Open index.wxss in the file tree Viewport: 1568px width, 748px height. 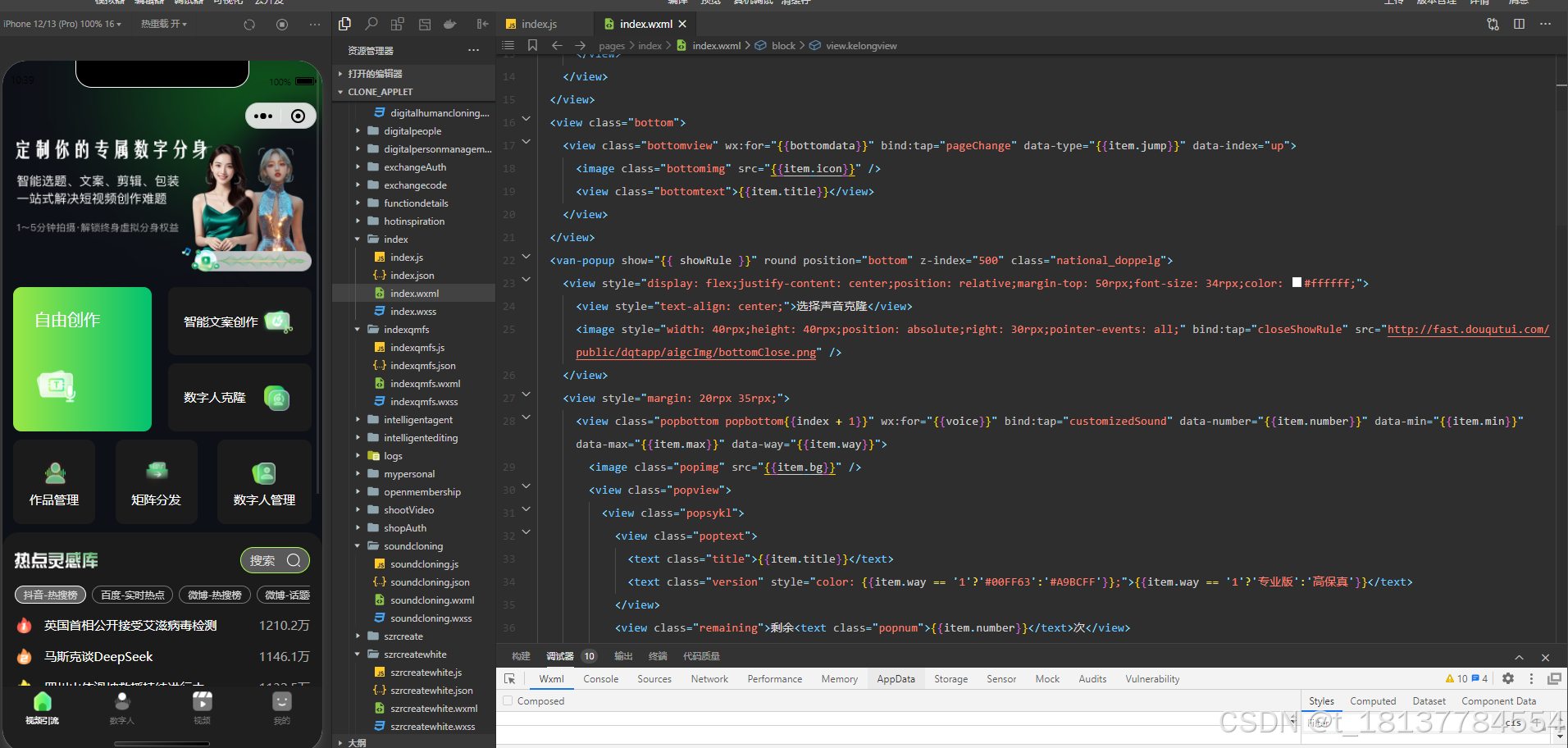(413, 312)
